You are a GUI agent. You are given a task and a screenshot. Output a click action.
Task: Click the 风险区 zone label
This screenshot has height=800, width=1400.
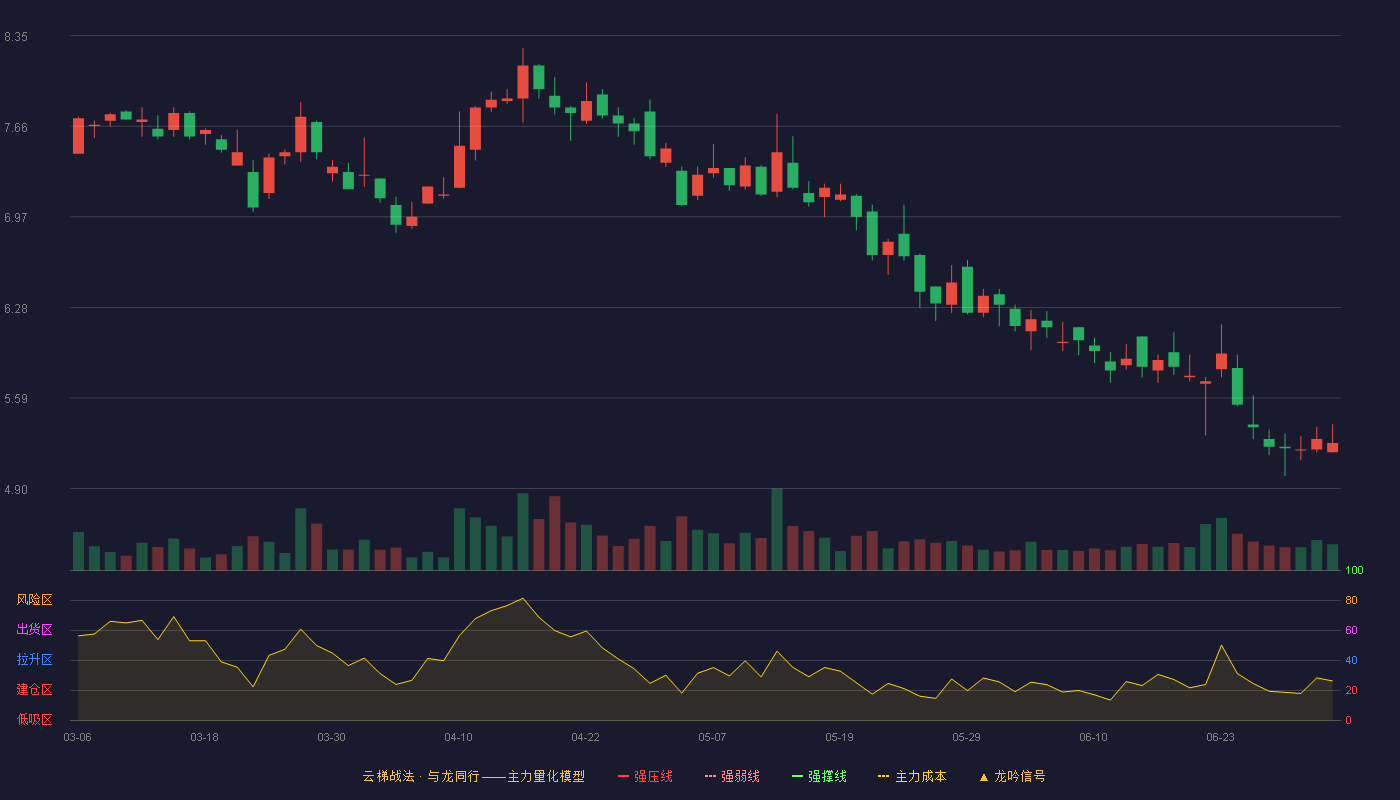(x=34, y=600)
